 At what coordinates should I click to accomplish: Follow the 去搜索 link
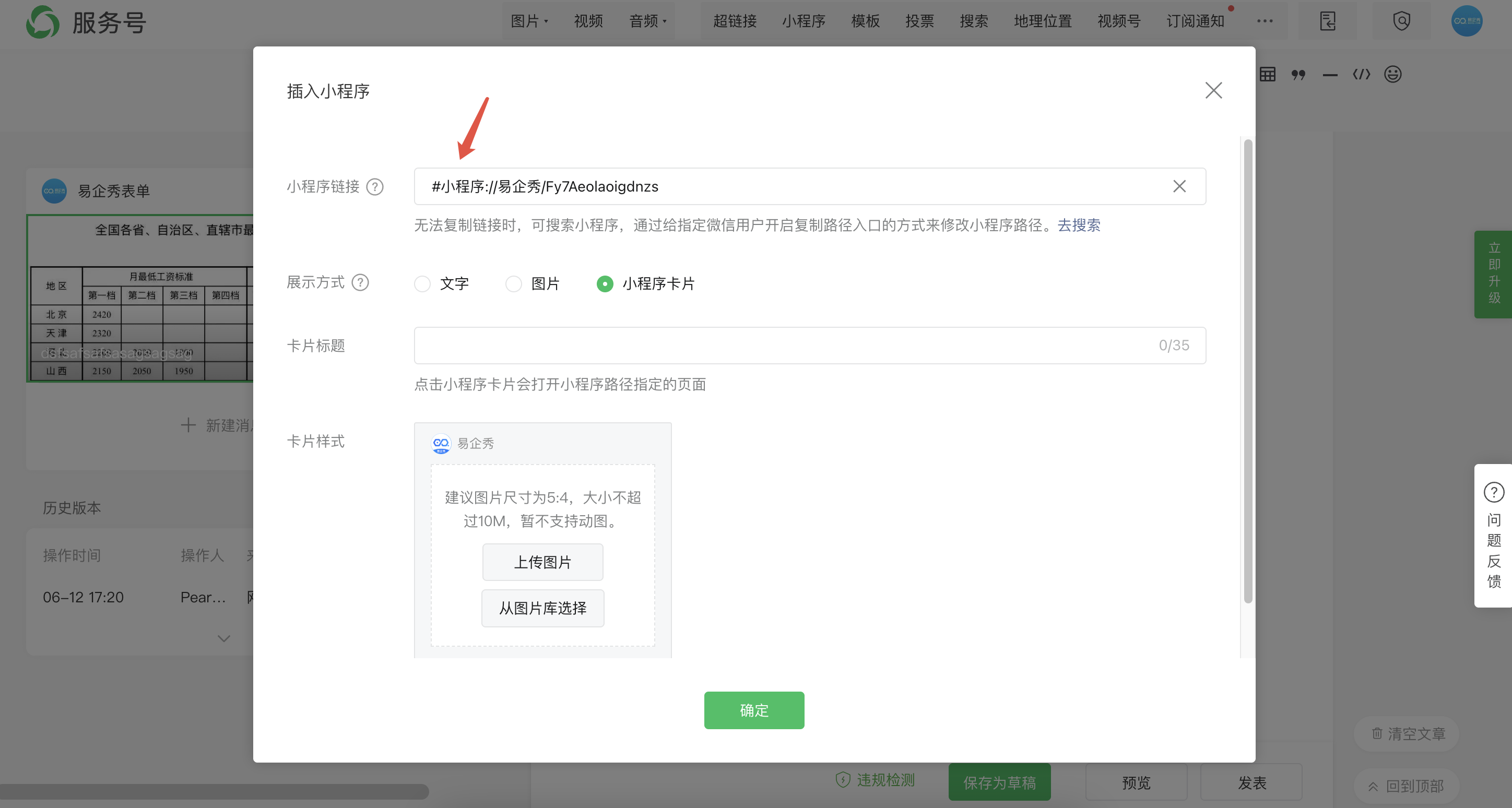(1079, 225)
